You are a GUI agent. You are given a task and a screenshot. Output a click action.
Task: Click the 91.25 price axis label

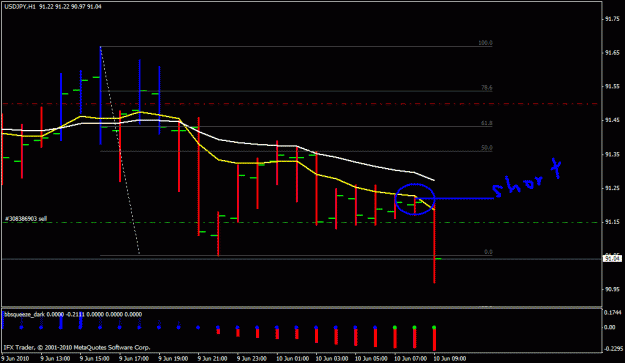point(612,188)
